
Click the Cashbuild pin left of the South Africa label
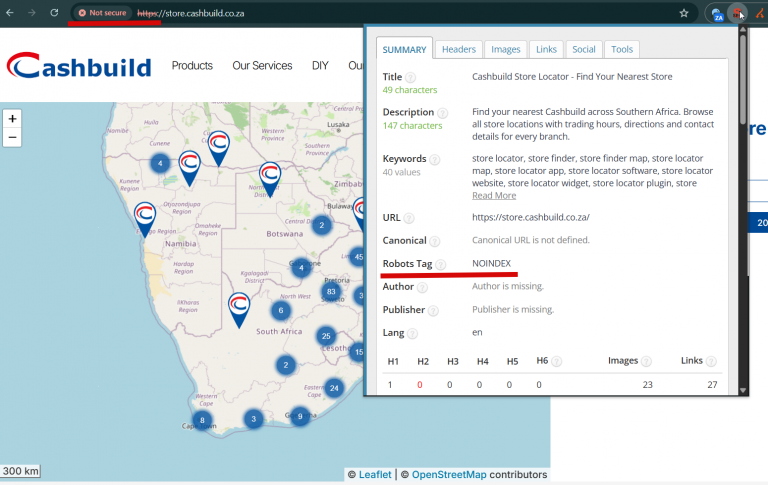coord(239,310)
